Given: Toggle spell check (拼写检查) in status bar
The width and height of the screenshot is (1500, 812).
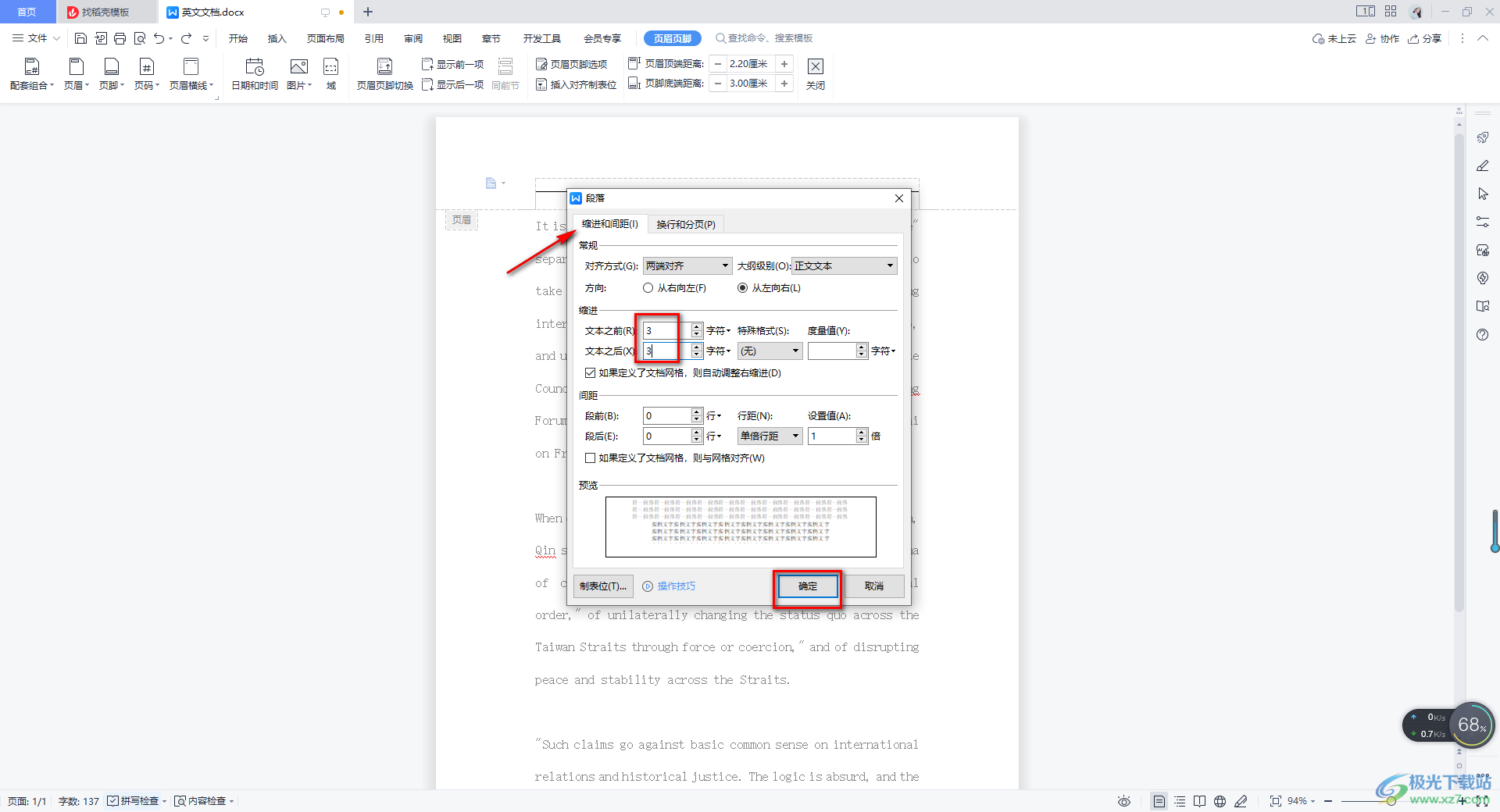Looking at the screenshot, I should click(137, 801).
